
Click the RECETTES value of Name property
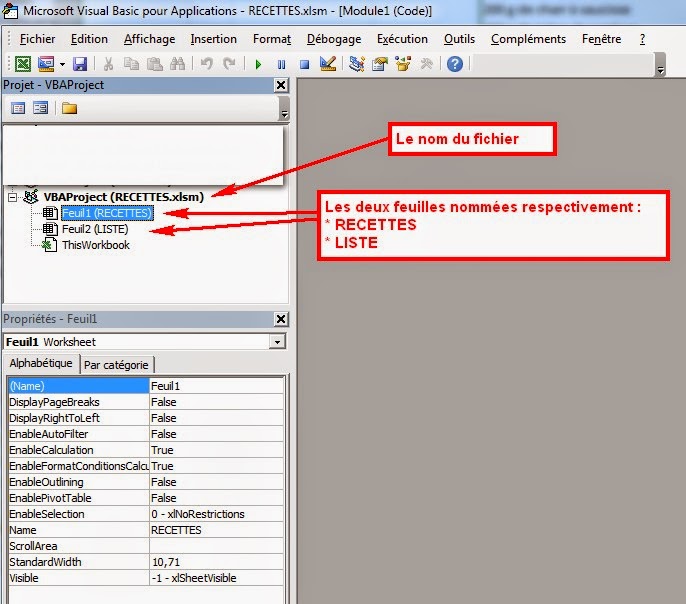[x=217, y=530]
